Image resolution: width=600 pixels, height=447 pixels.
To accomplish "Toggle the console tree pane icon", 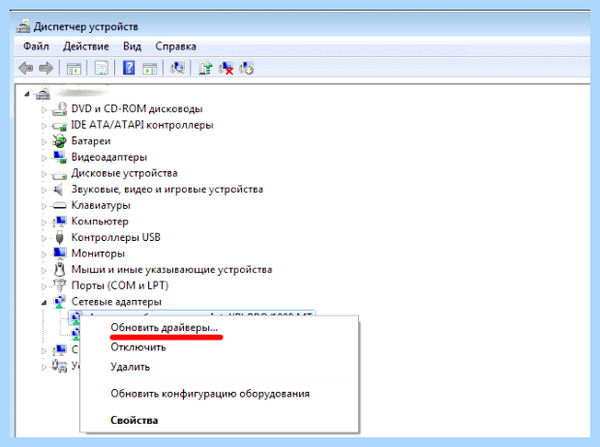I will 74,69.
